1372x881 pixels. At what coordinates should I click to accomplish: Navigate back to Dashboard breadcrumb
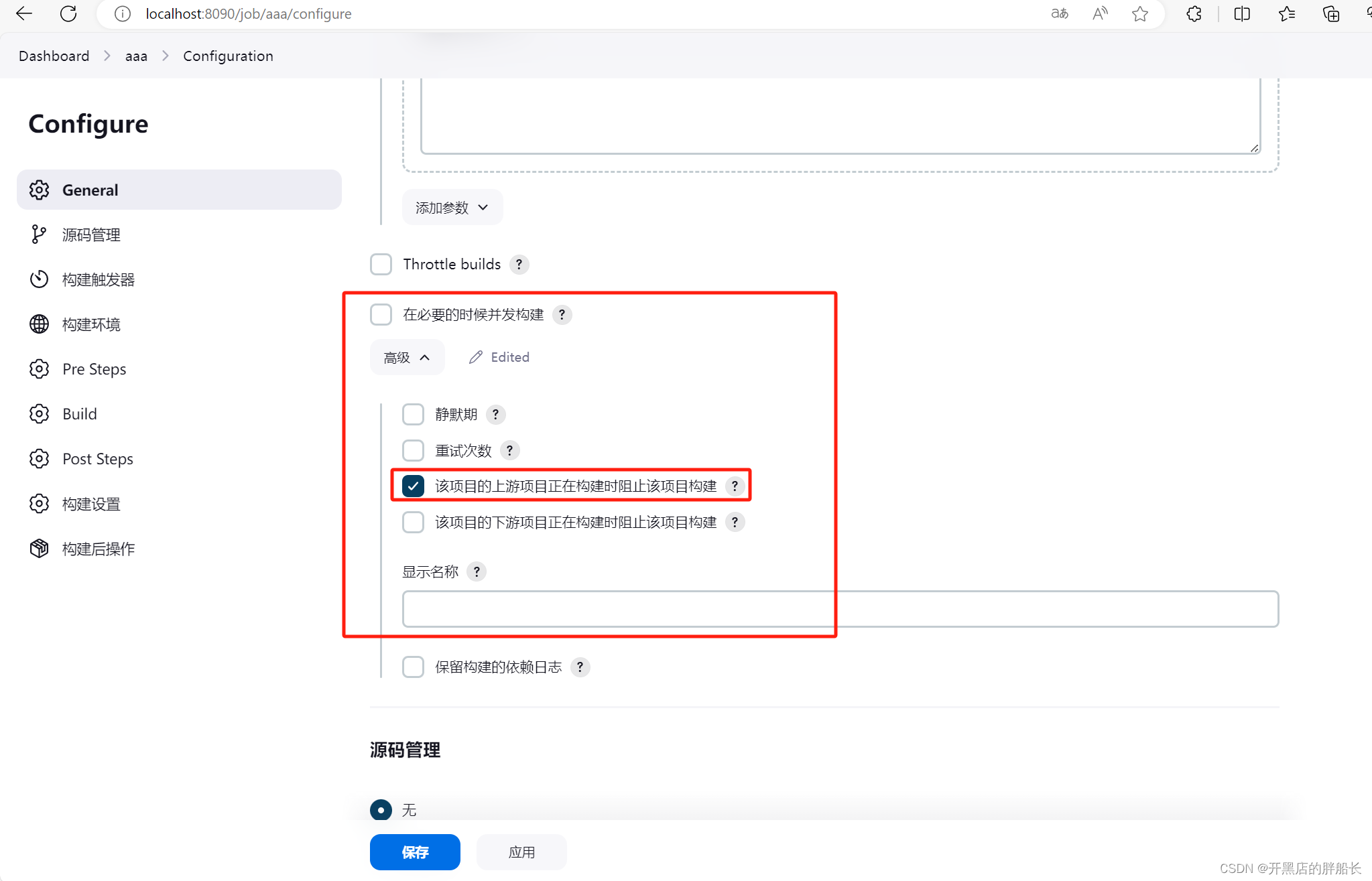53,56
